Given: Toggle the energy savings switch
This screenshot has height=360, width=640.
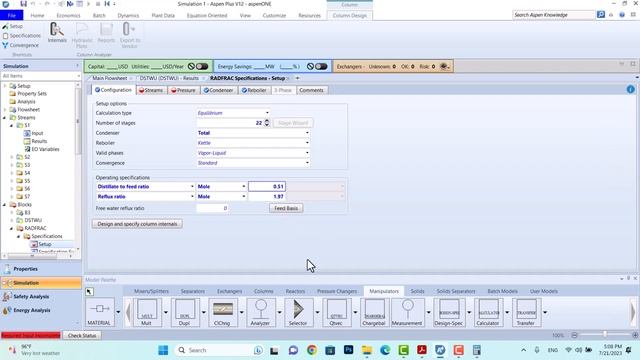Looking at the screenshot, I should (x=321, y=66).
